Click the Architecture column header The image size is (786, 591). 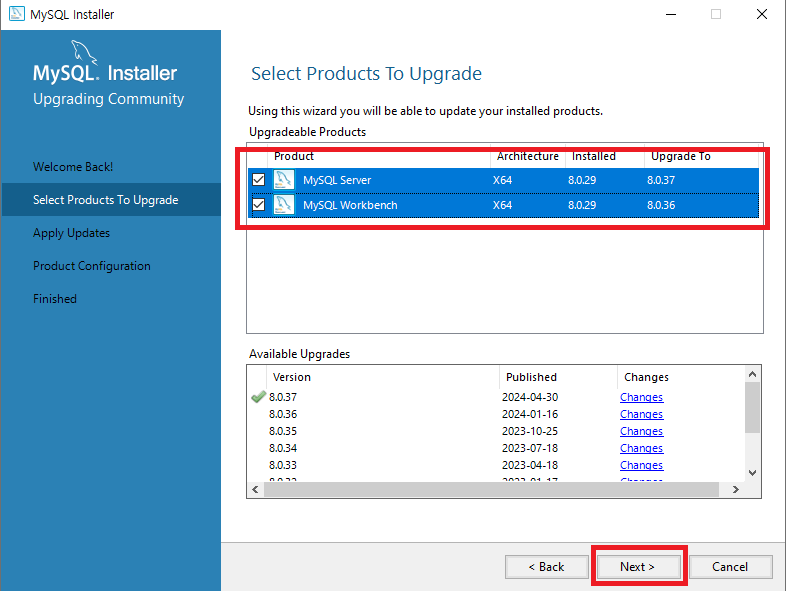tap(527, 156)
